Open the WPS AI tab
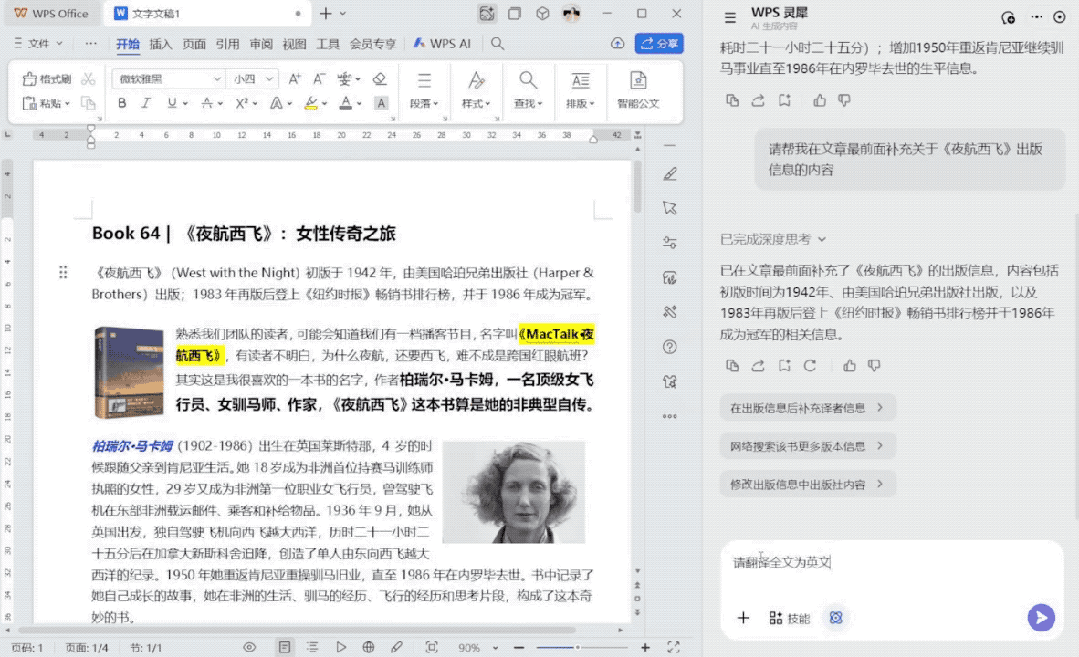The image size is (1079, 657). click(x=442, y=43)
